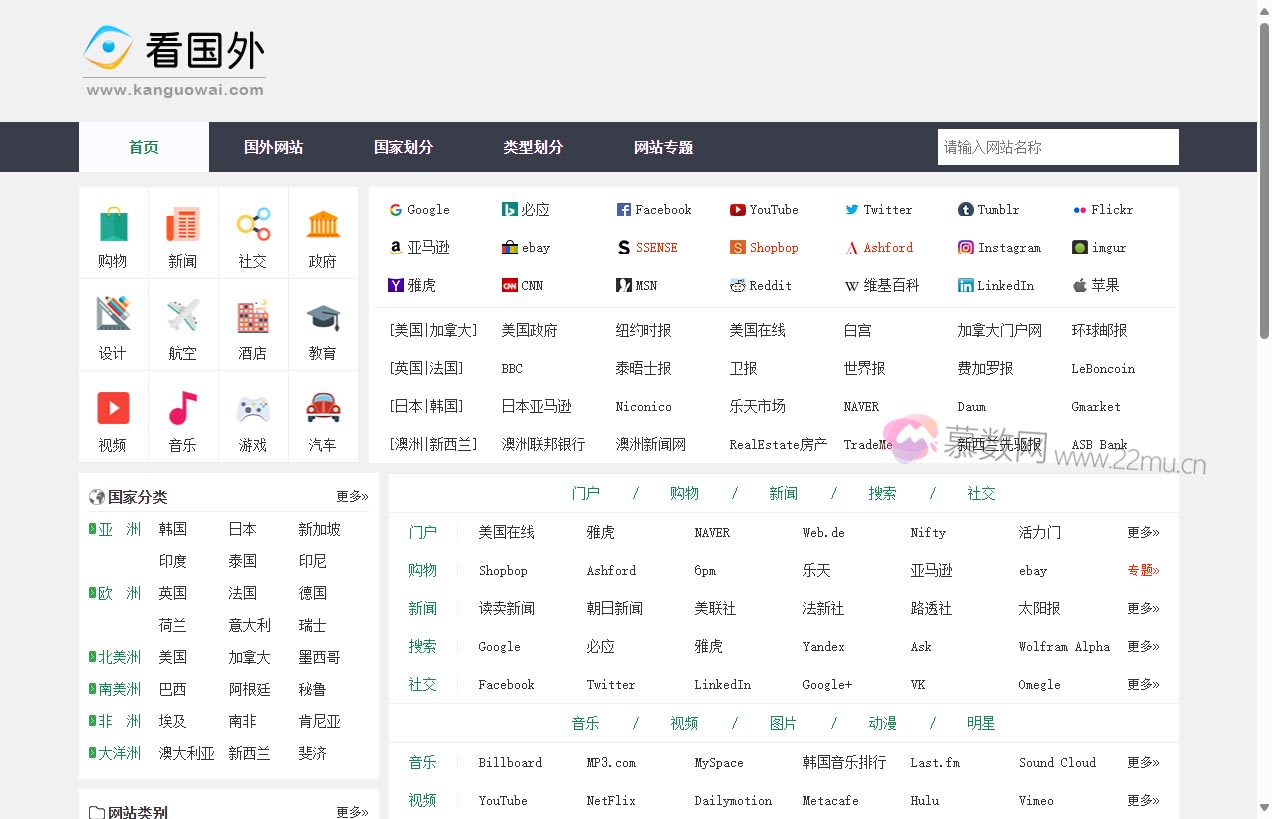Open 更多 at end of 门户 row
Image resolution: width=1272 pixels, height=819 pixels.
pyautogui.click(x=1143, y=532)
